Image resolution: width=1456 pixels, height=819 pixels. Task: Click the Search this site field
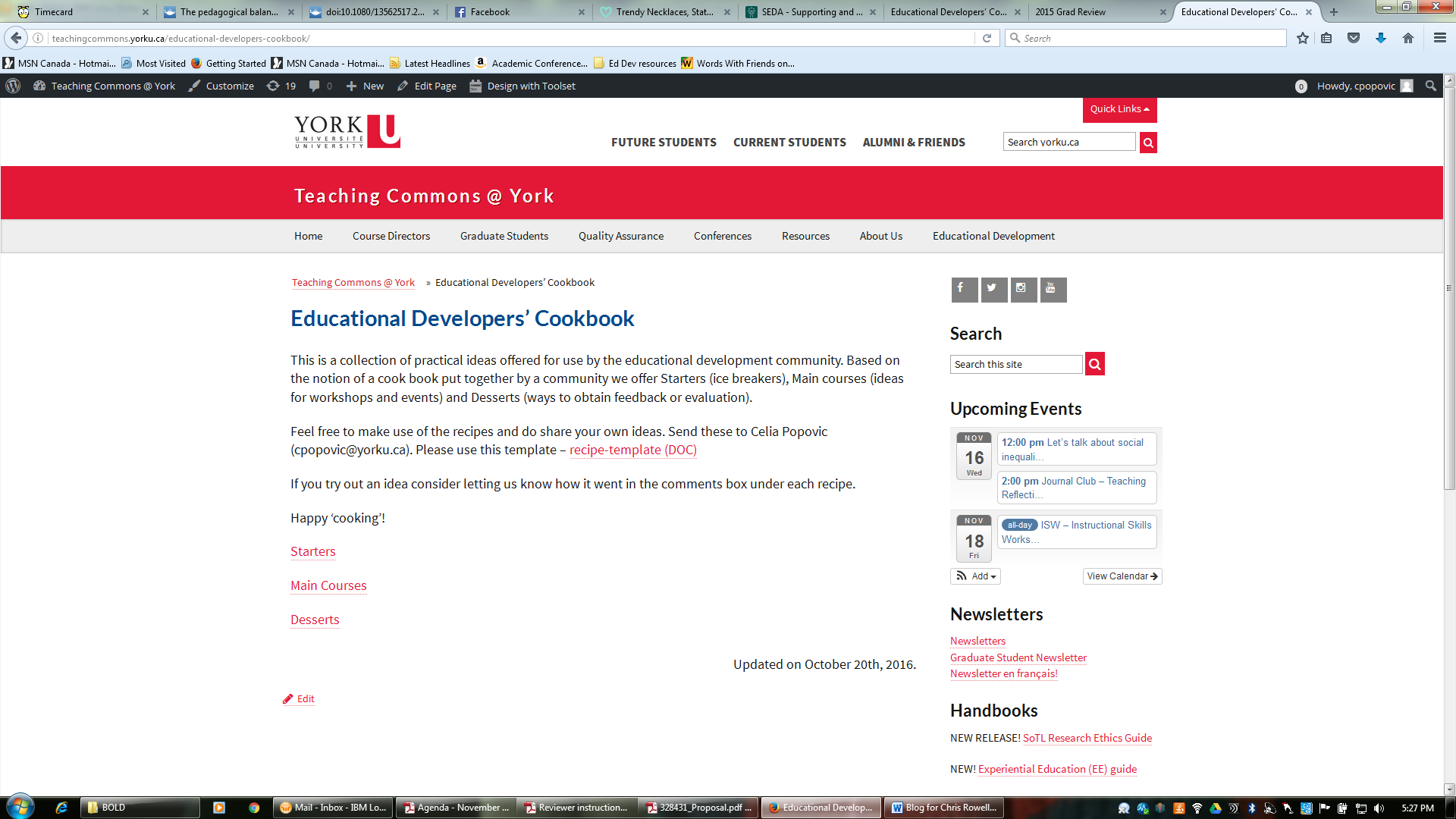point(1015,364)
